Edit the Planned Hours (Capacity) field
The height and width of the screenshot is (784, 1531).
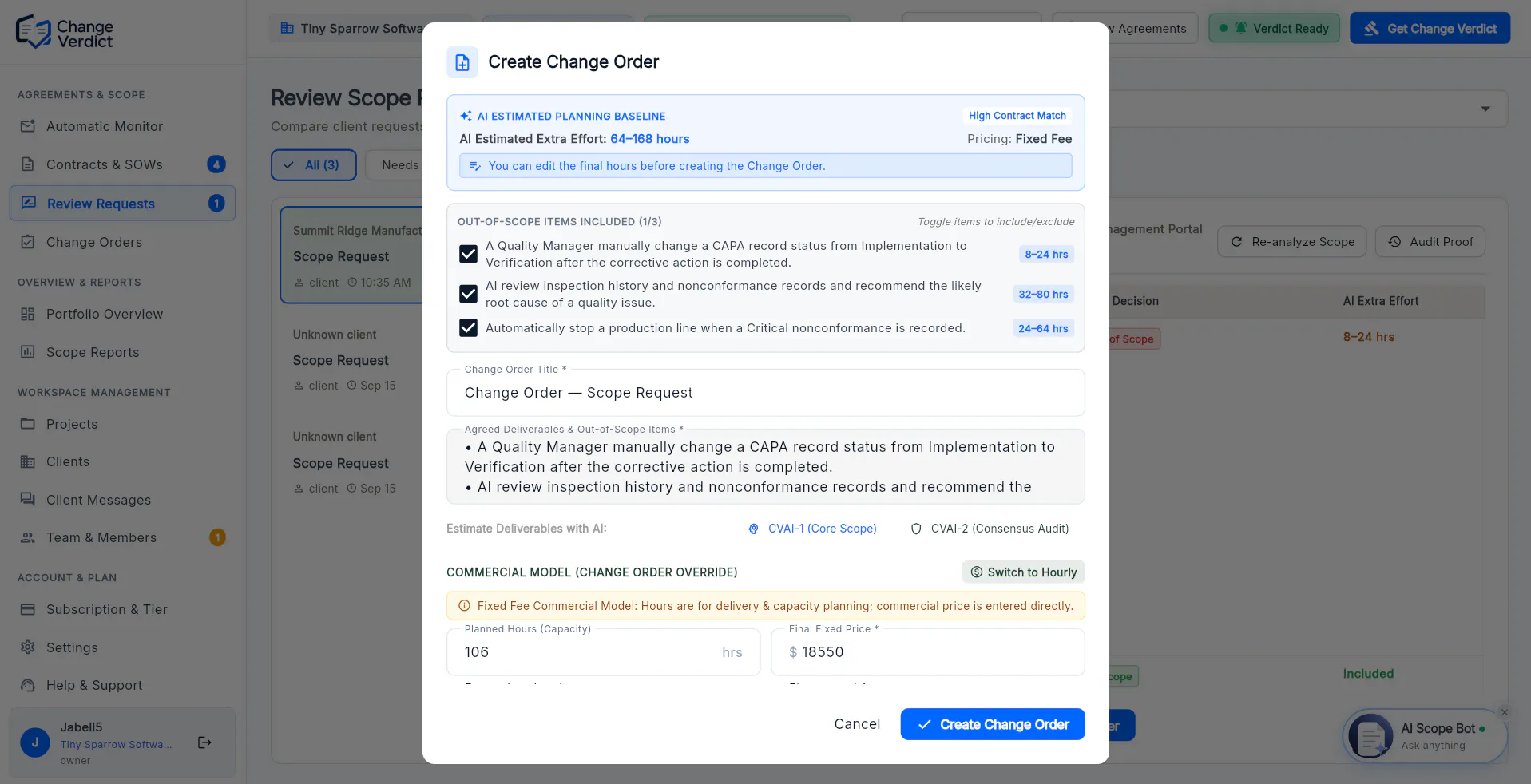[x=603, y=652]
